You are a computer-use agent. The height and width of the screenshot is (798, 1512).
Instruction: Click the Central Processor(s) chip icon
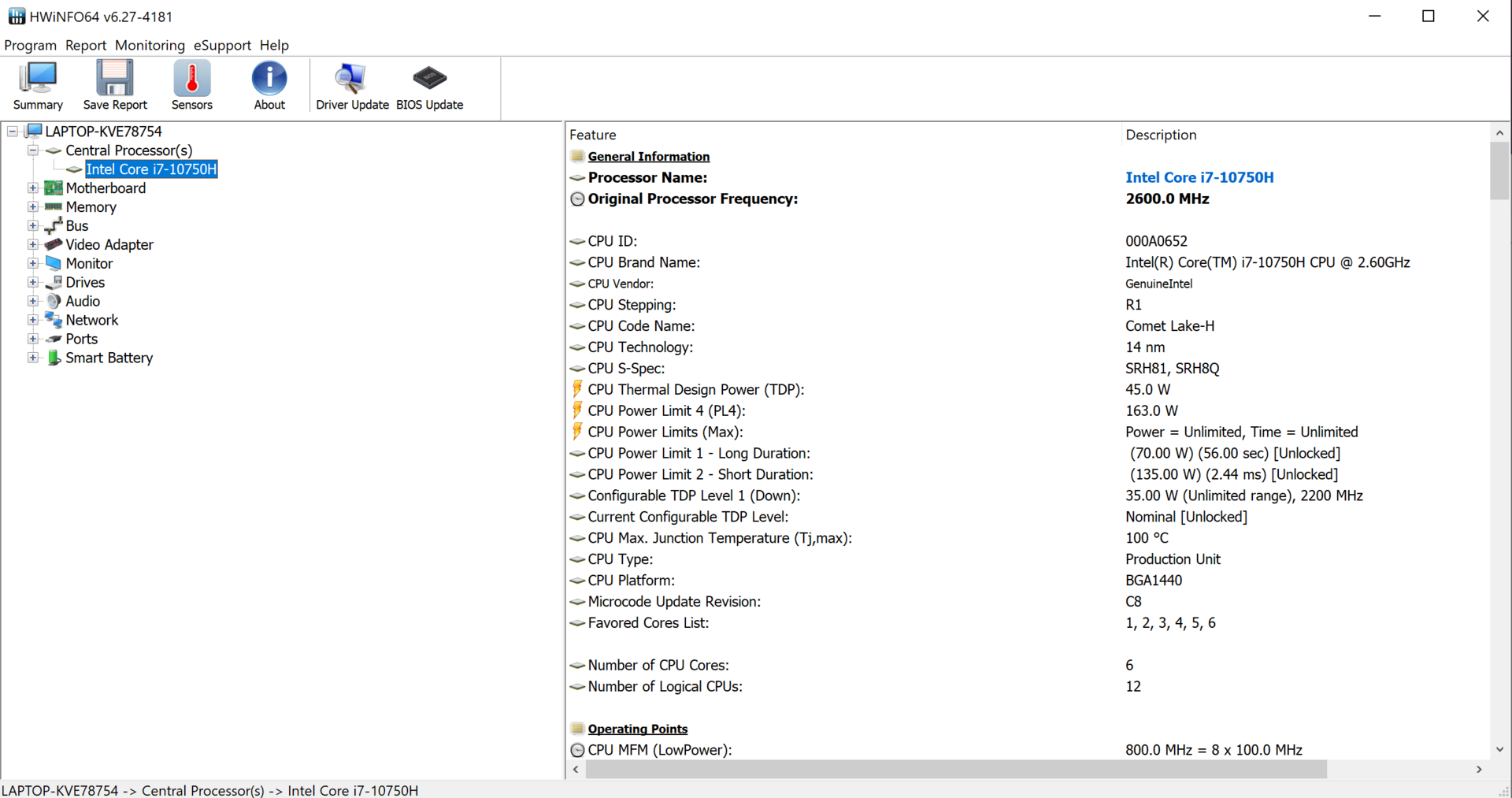point(54,150)
